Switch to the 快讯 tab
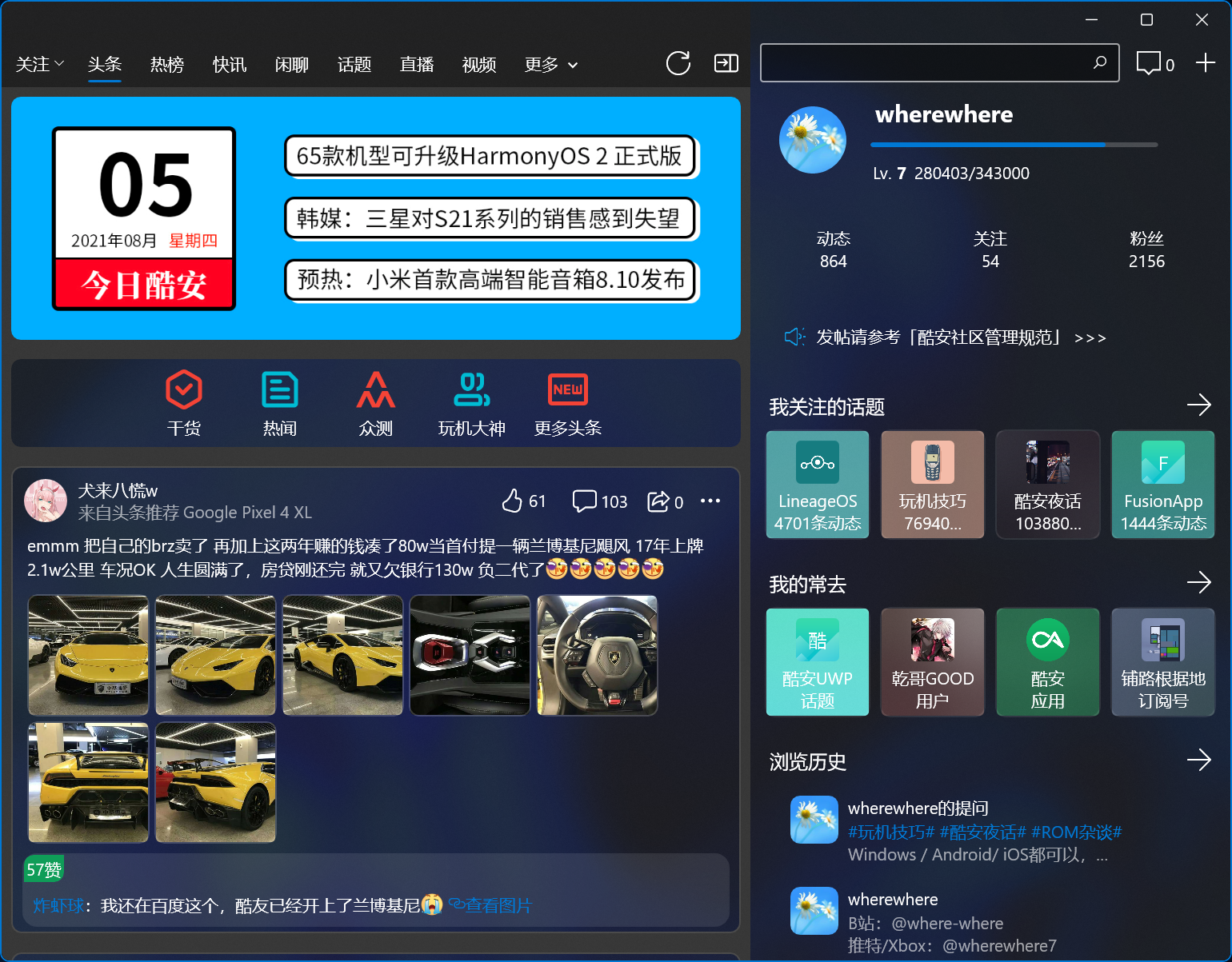Image resolution: width=1232 pixels, height=962 pixels. [230, 64]
